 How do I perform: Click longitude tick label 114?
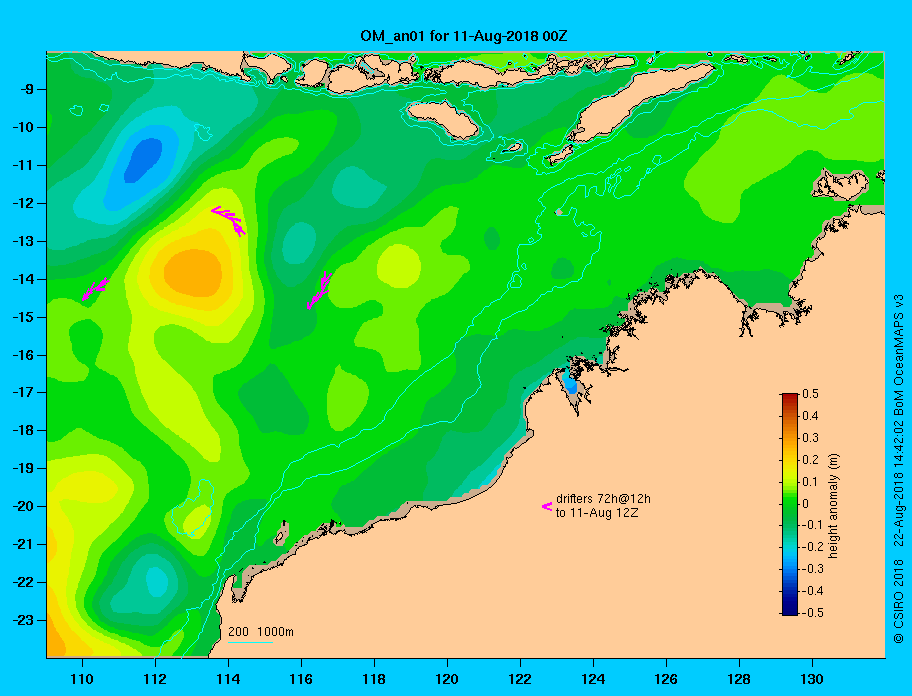(228, 679)
